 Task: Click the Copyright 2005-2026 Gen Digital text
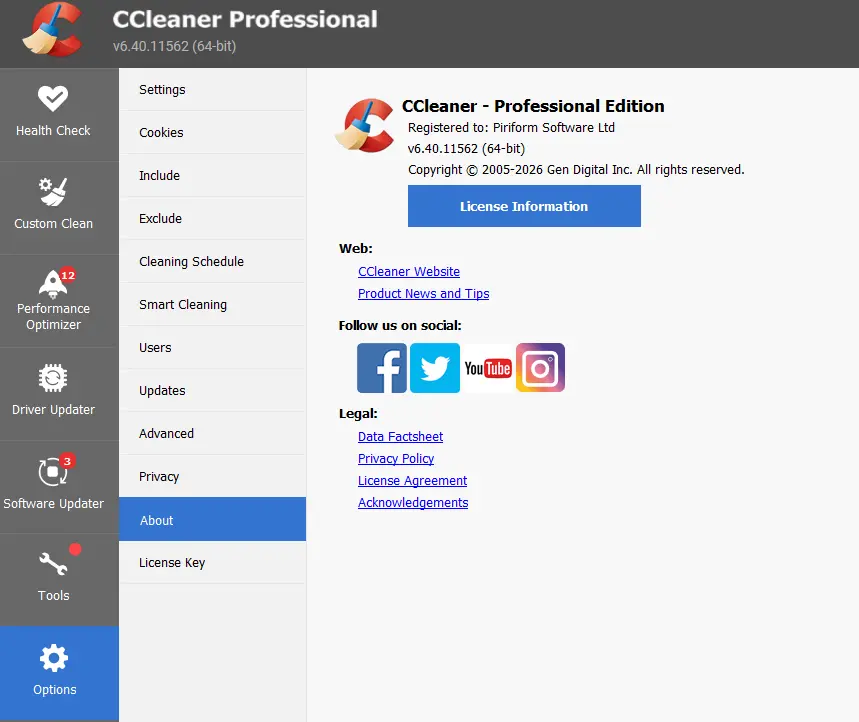(576, 170)
